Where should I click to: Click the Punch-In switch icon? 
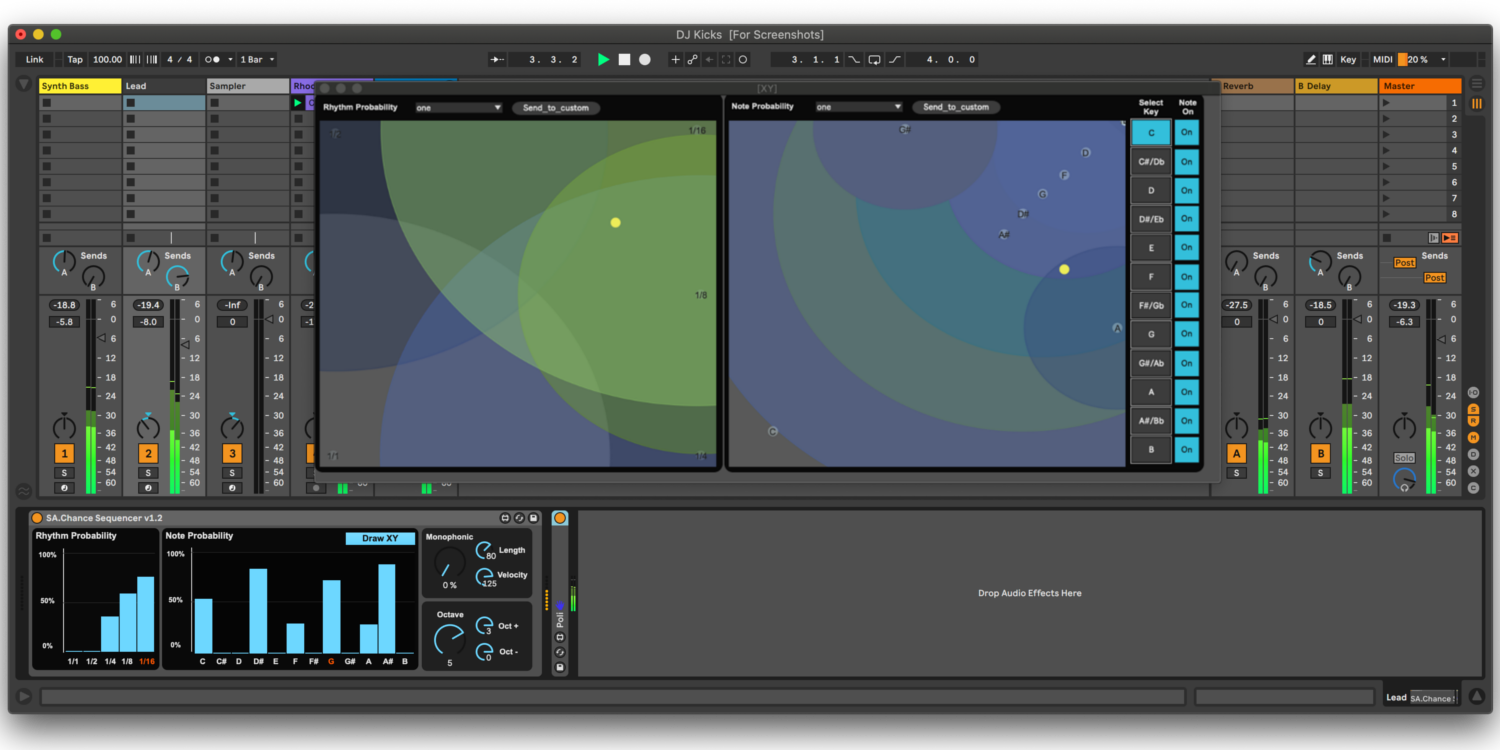(x=854, y=60)
